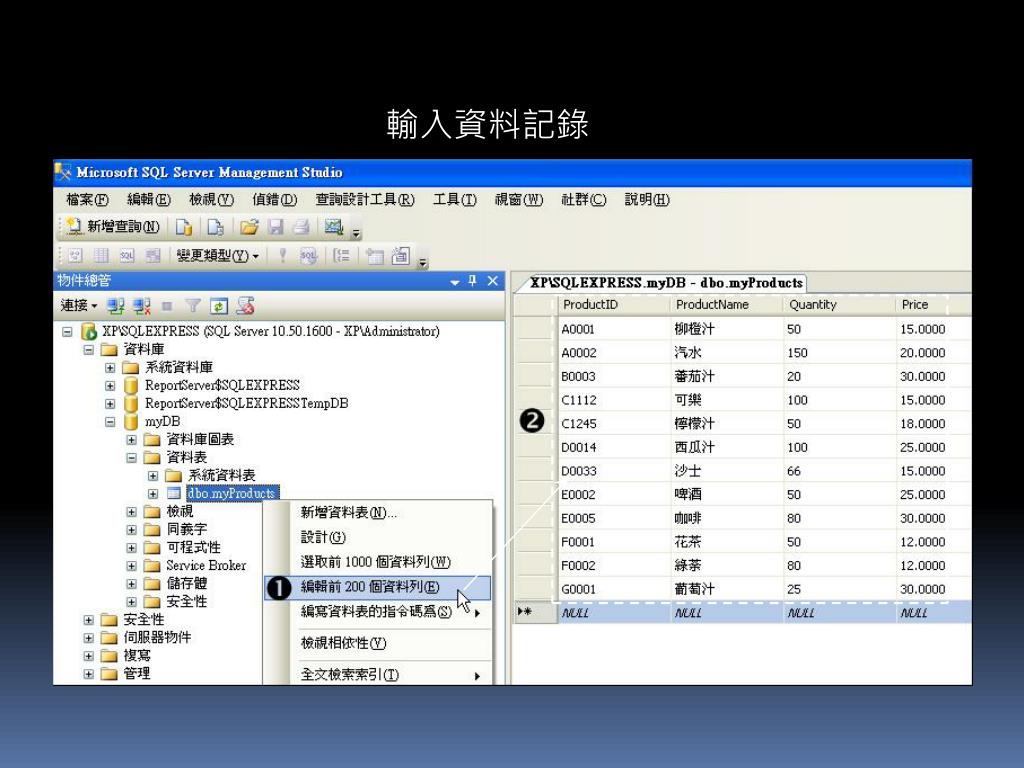
Task: Select the ReportServer$SQLEXPRESSTempDB database
Action: click(x=247, y=404)
